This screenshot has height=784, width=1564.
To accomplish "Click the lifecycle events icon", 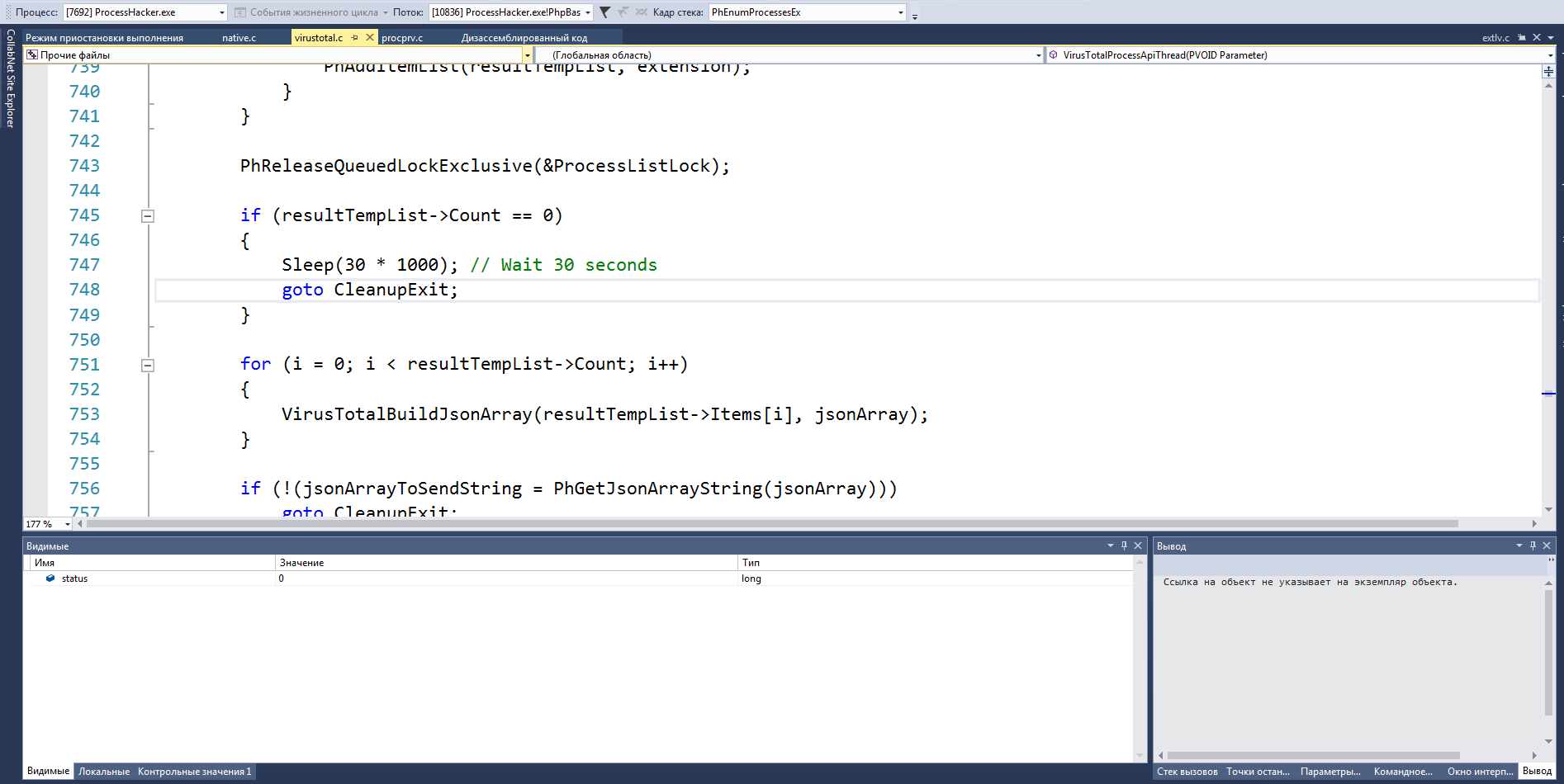I will pos(240,12).
